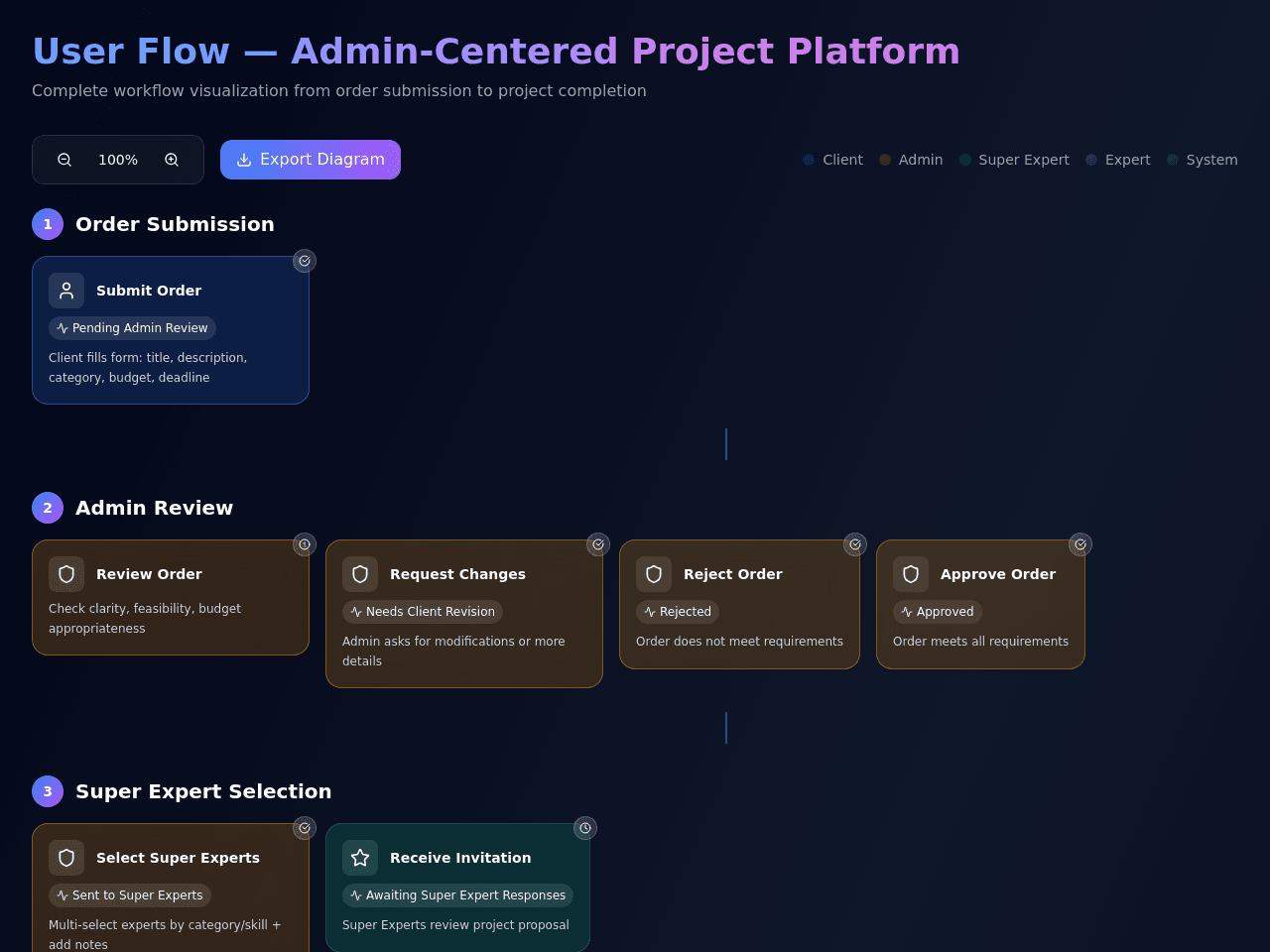Click the clock badge on Review Order card

pos(305,544)
